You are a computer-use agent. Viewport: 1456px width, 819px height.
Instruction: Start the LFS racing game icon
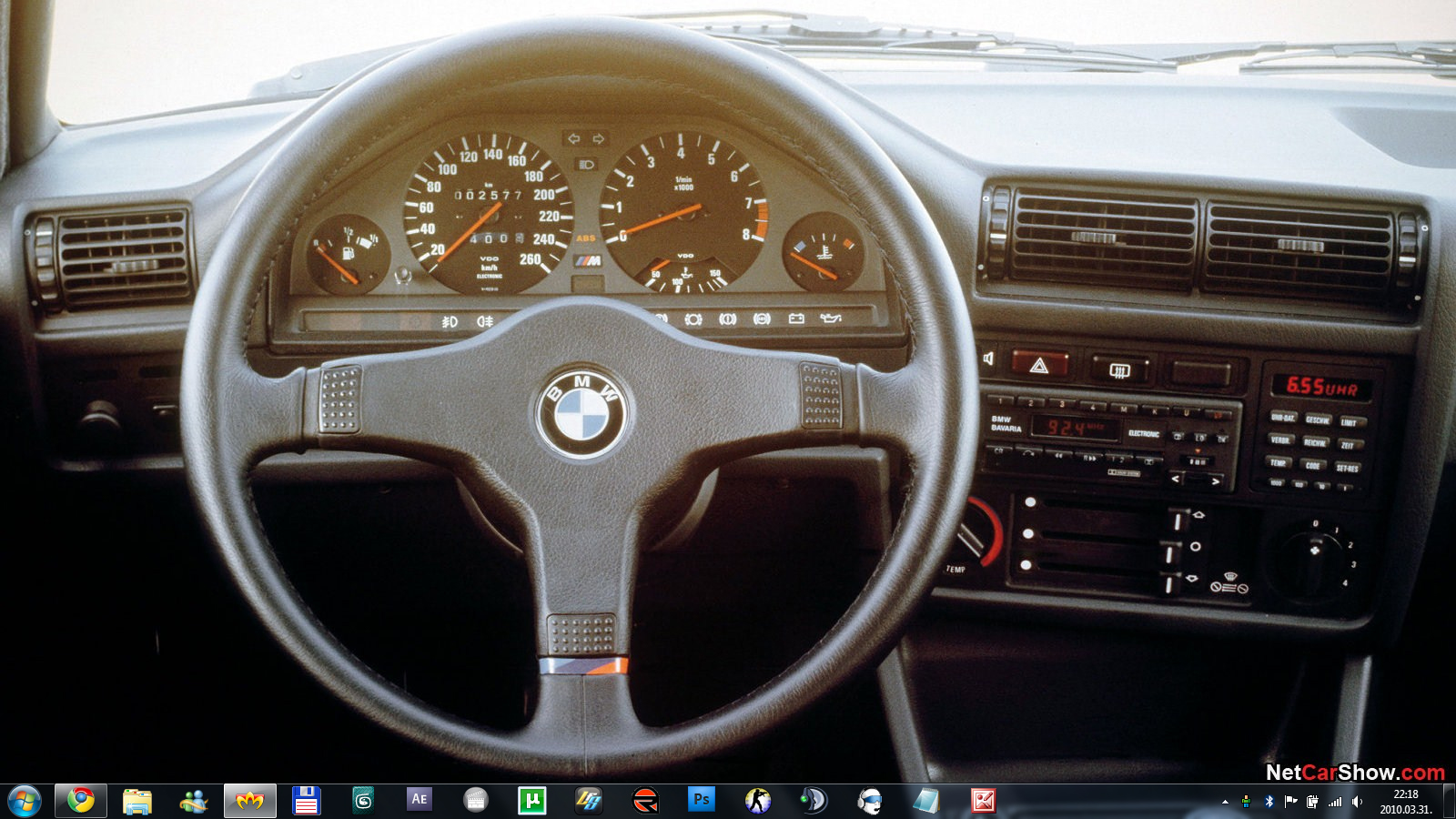[x=589, y=801]
